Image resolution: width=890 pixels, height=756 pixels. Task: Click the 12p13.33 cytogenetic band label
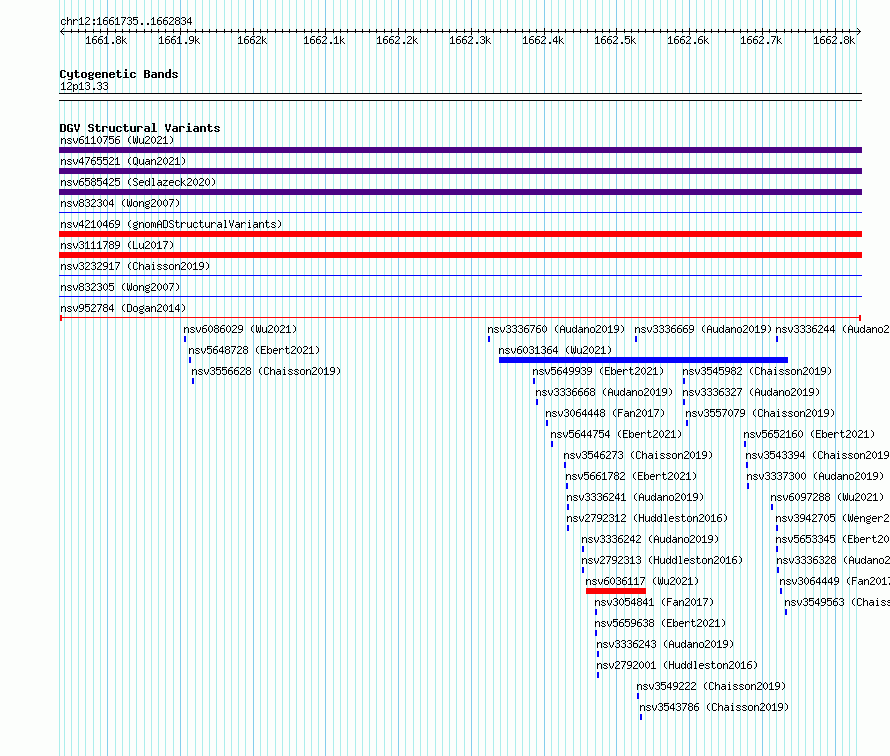(x=84, y=86)
